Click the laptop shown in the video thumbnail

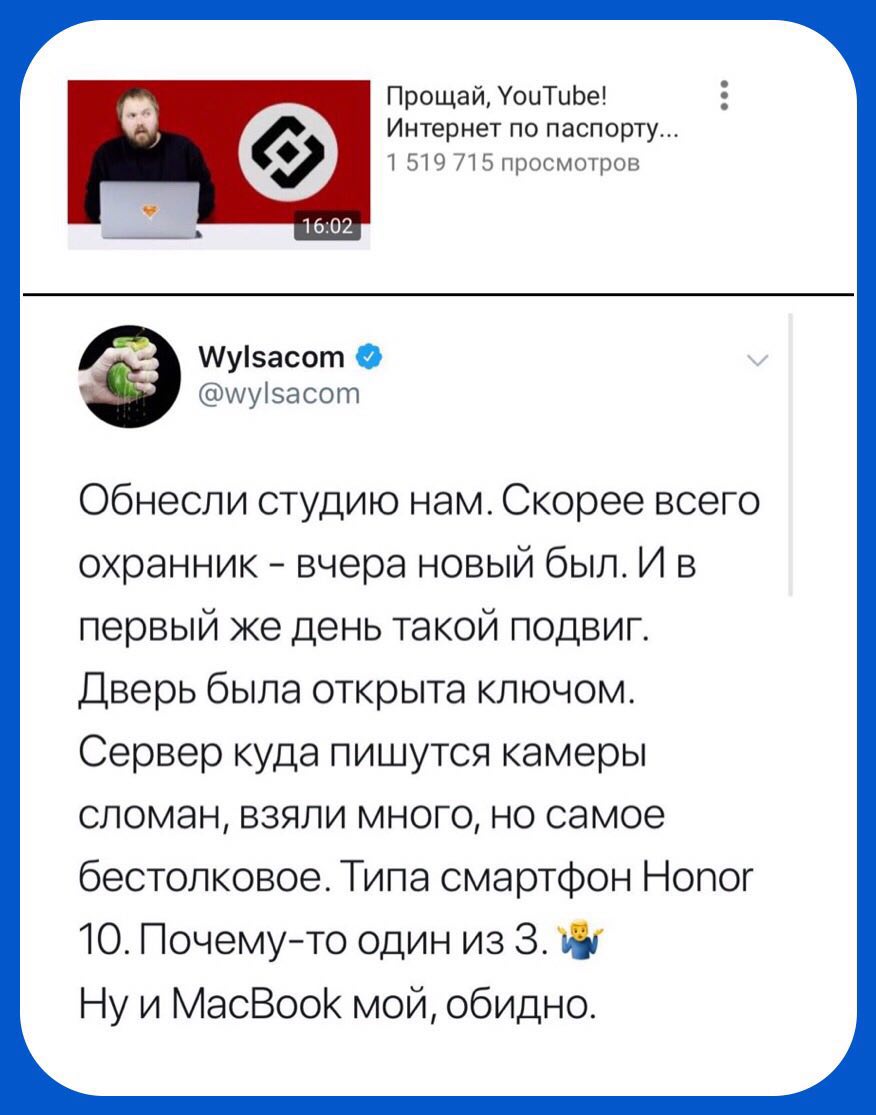(x=149, y=210)
